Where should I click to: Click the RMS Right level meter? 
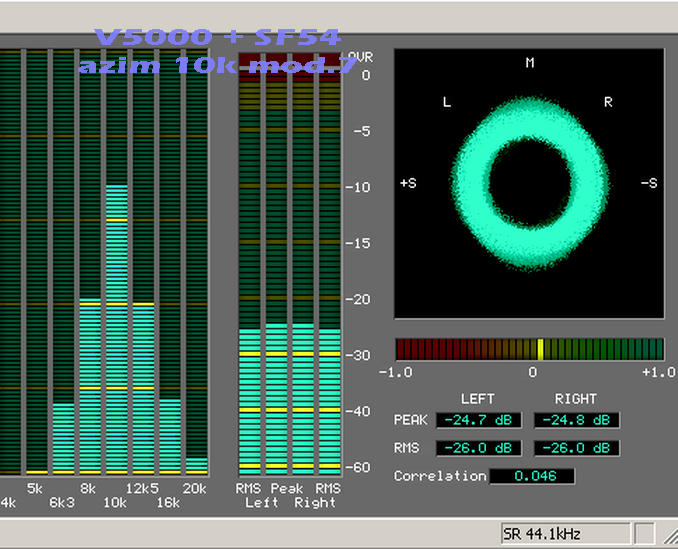(330, 400)
